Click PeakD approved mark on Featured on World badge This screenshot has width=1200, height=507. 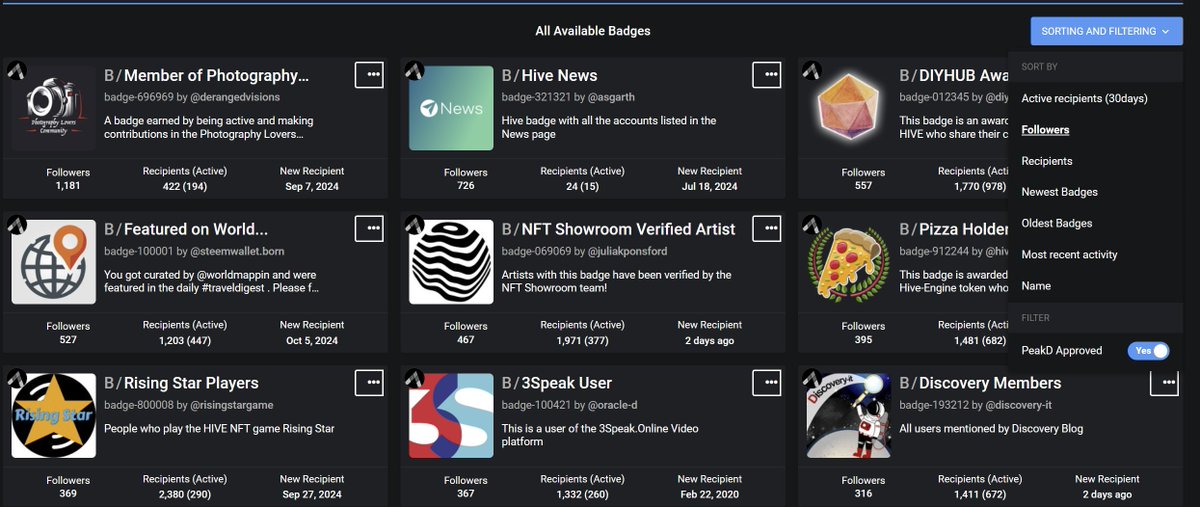pyautogui.click(x=17, y=224)
